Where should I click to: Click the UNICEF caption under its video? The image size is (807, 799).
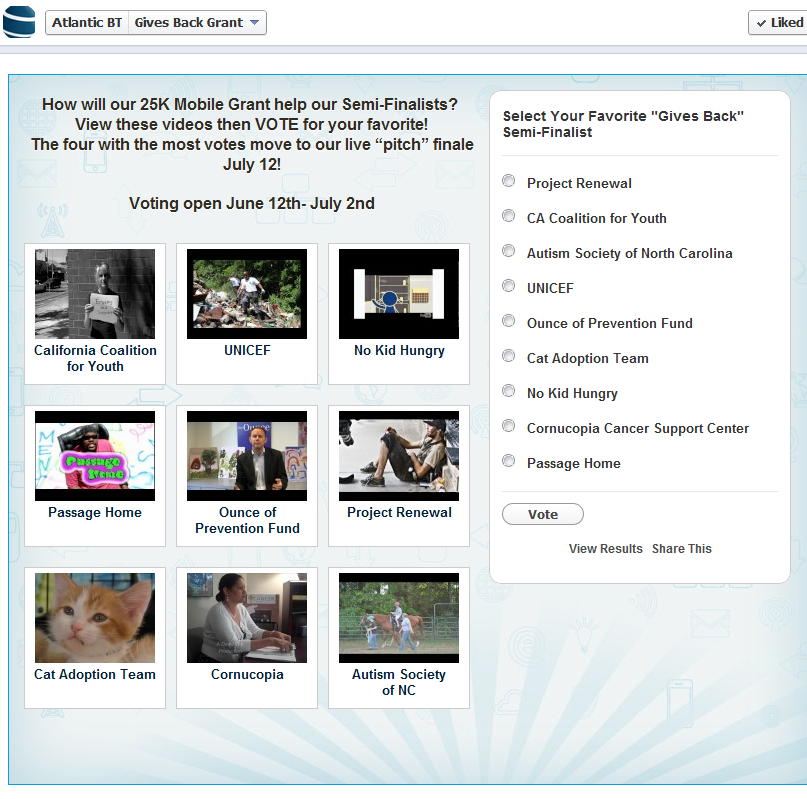point(247,351)
